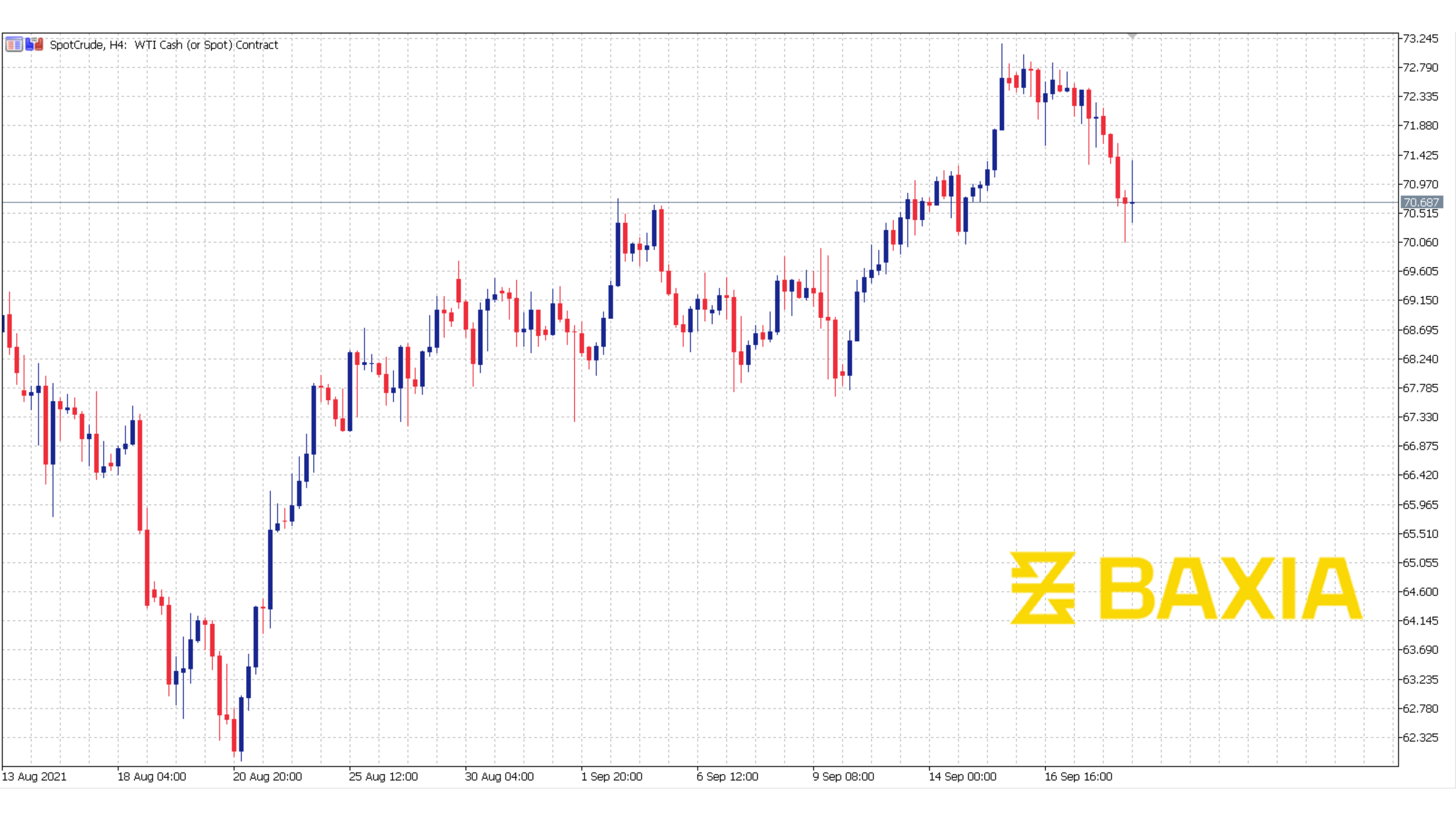The width and height of the screenshot is (1456, 820).
Task: Select the 9 Sep 08:00 time label
Action: (843, 777)
